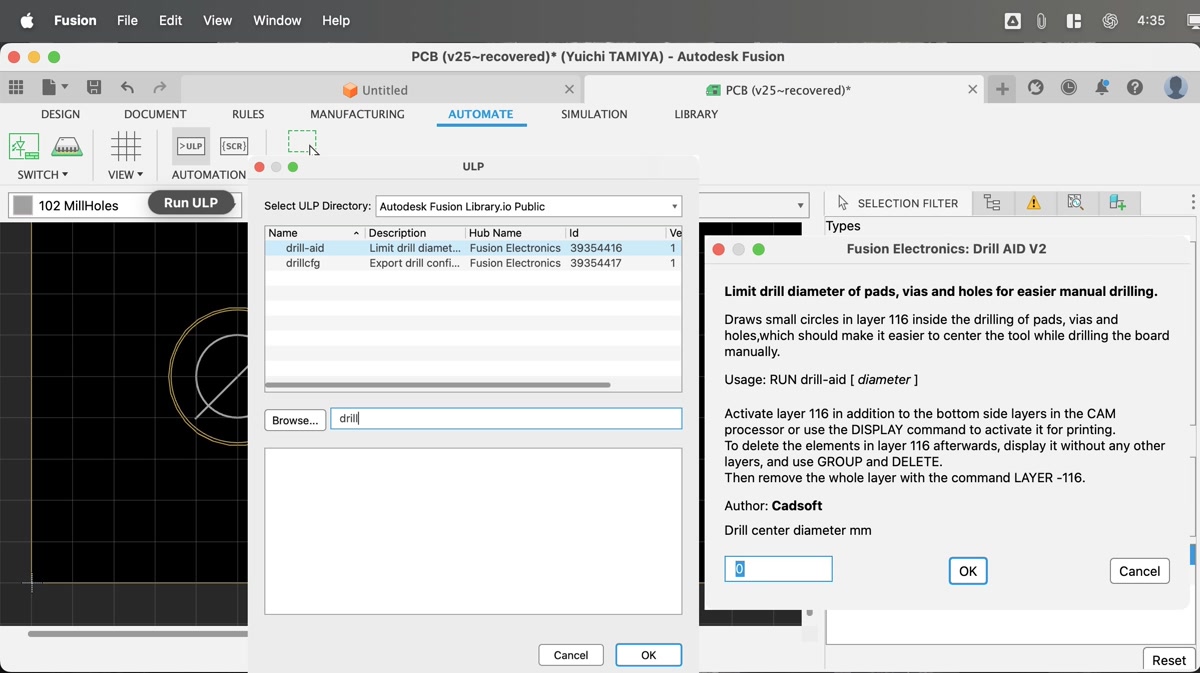Click the Save disk icon
The height and width of the screenshot is (673, 1200).
coord(93,88)
